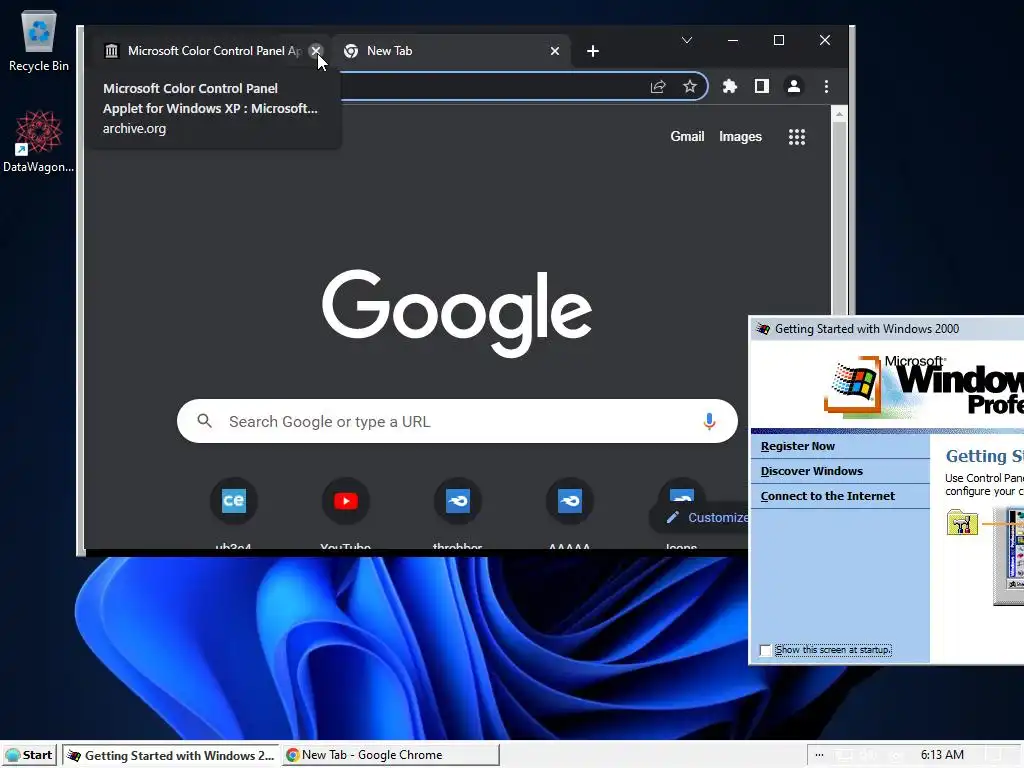Viewport: 1024px width, 768px height.
Task: Open a new Chrome tab with plus button
Action: (592, 51)
